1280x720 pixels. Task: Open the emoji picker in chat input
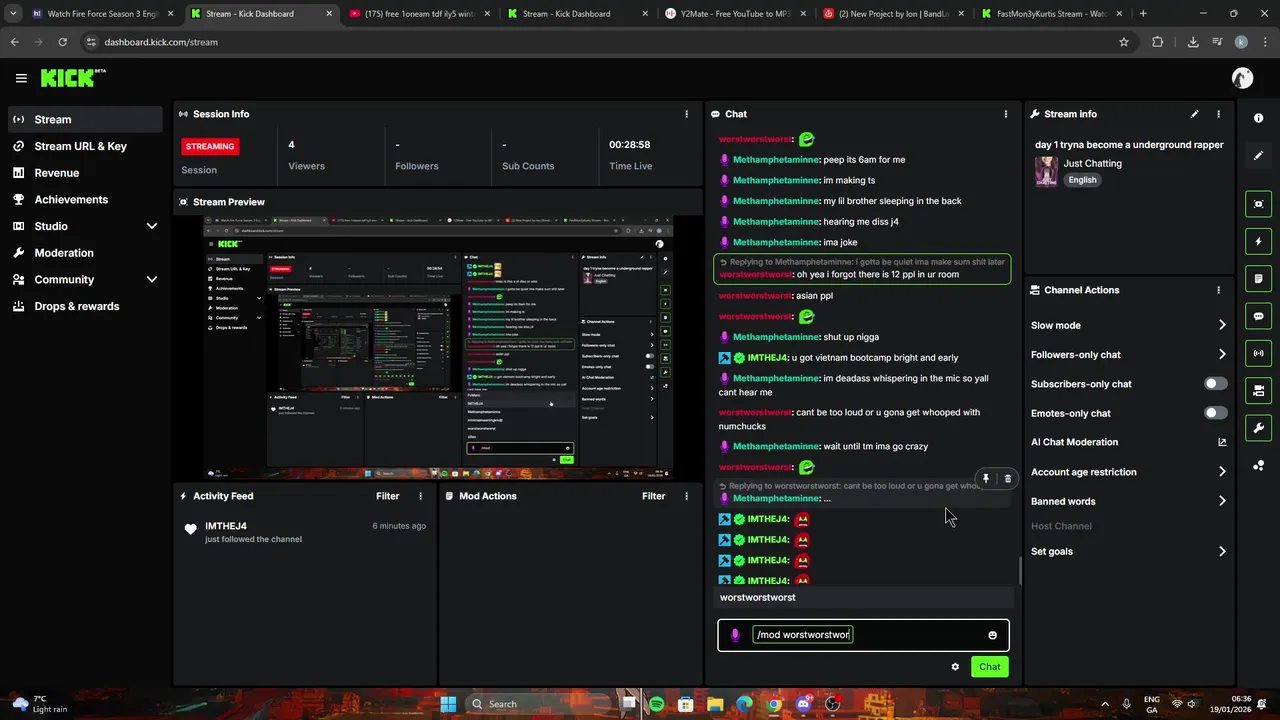coord(992,635)
